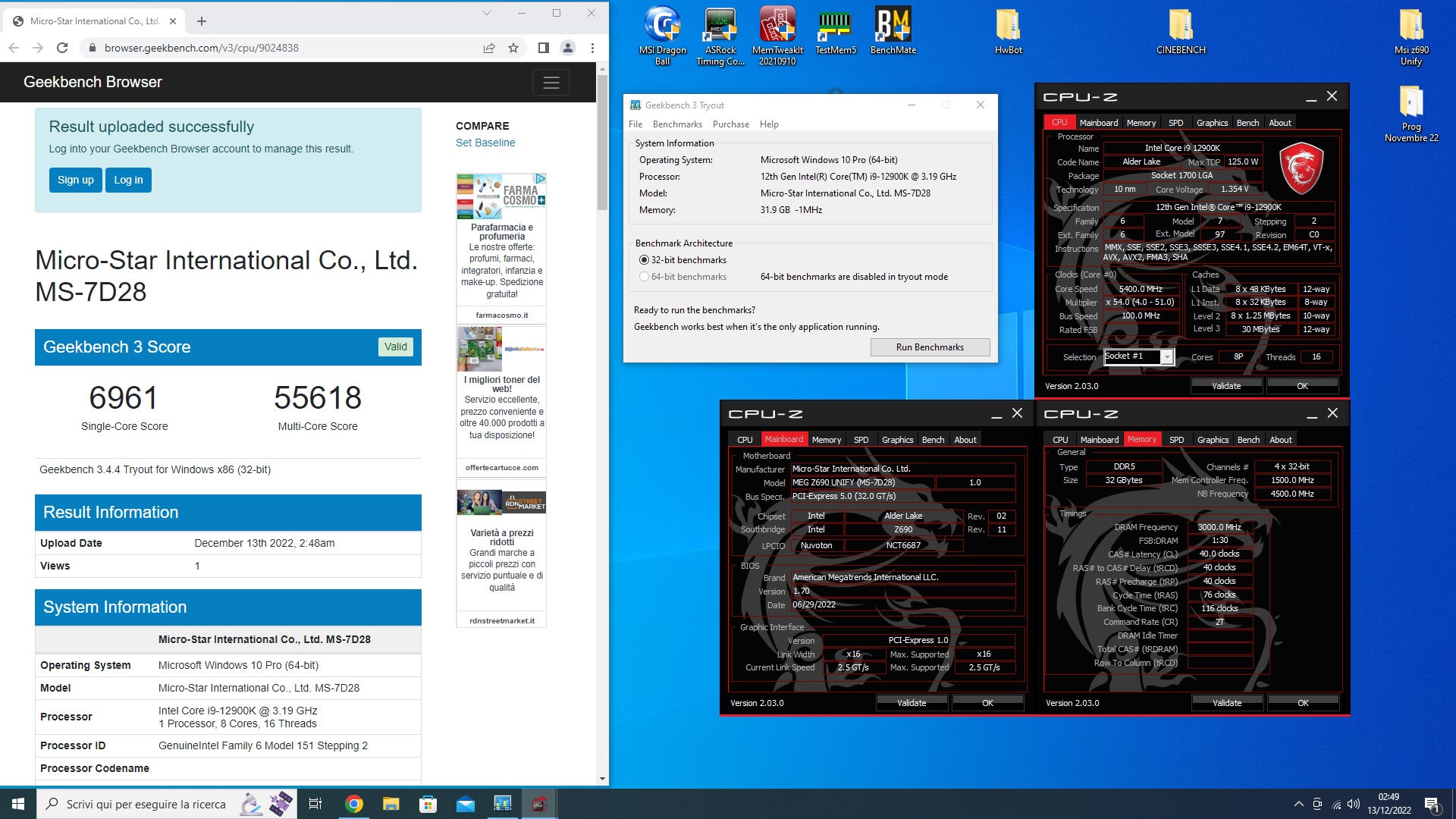
Task: Open the volume control in system tray
Action: click(1354, 804)
